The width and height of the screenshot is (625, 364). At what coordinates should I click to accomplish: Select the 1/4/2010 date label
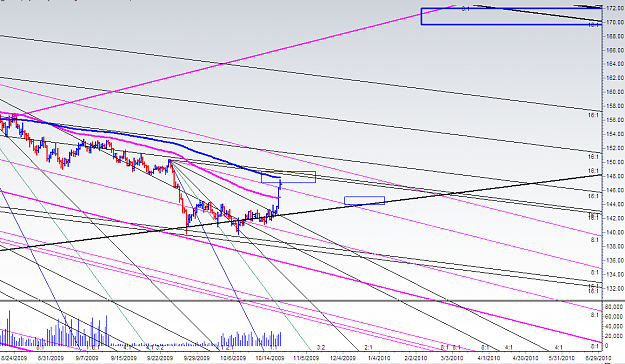click(379, 358)
